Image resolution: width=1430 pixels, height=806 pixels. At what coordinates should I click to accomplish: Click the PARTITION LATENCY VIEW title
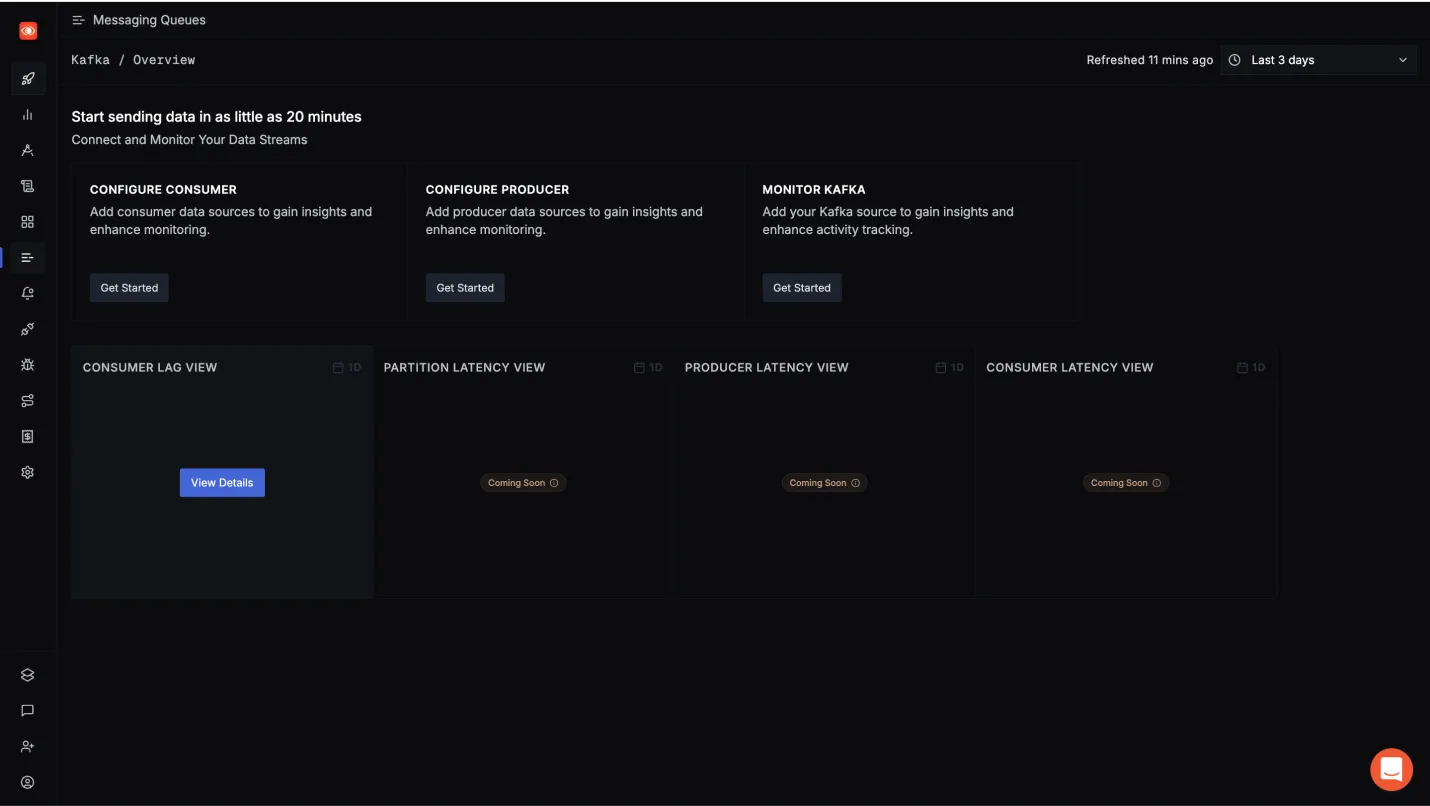pos(464,368)
